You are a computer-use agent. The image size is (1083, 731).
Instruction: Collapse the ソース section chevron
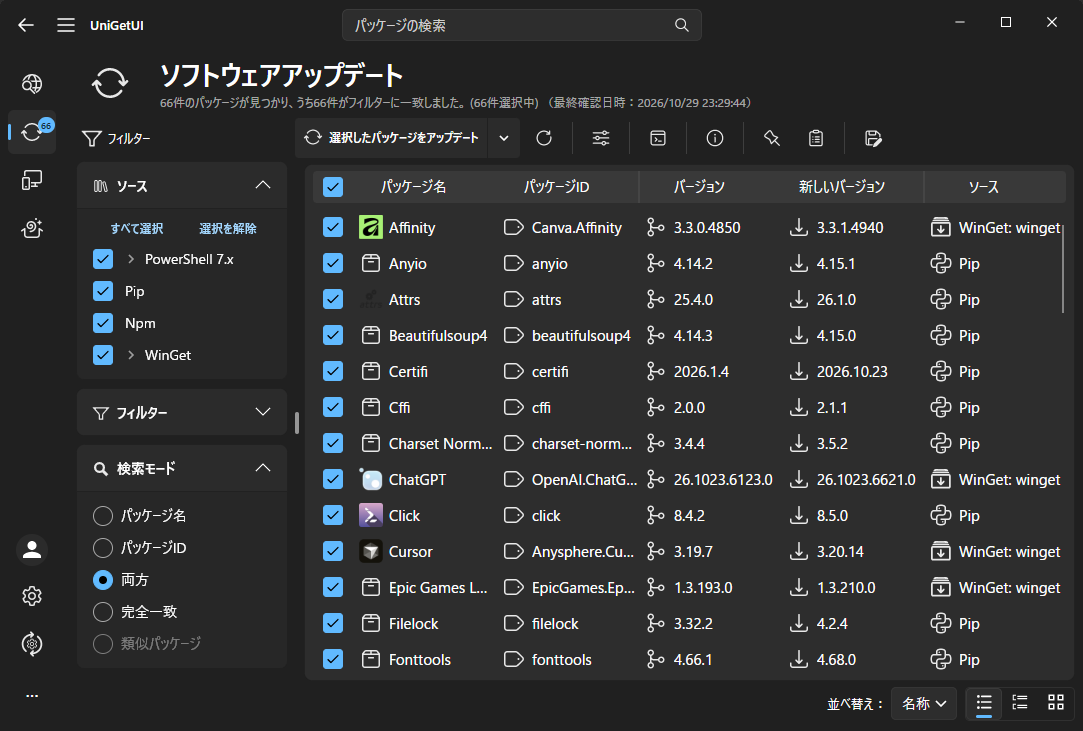click(263, 185)
